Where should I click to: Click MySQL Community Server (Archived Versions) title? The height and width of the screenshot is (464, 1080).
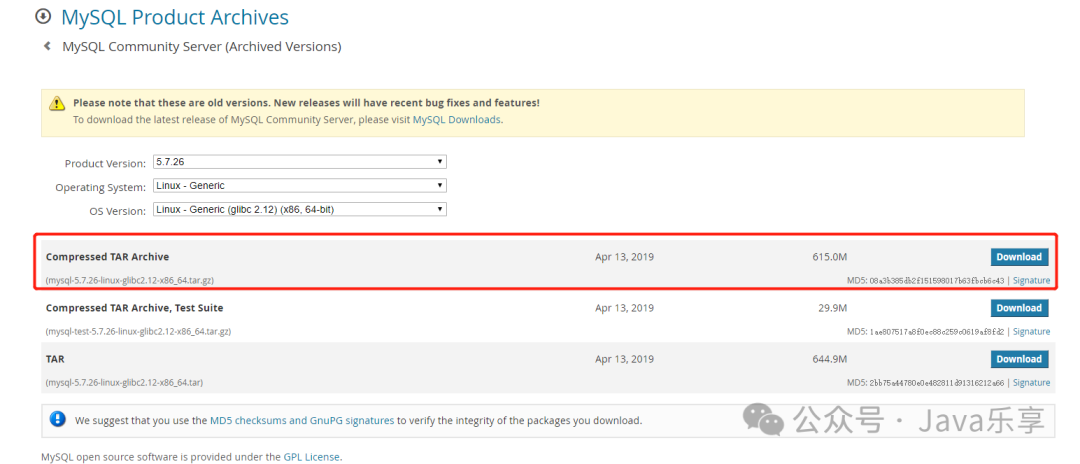[x=202, y=47]
